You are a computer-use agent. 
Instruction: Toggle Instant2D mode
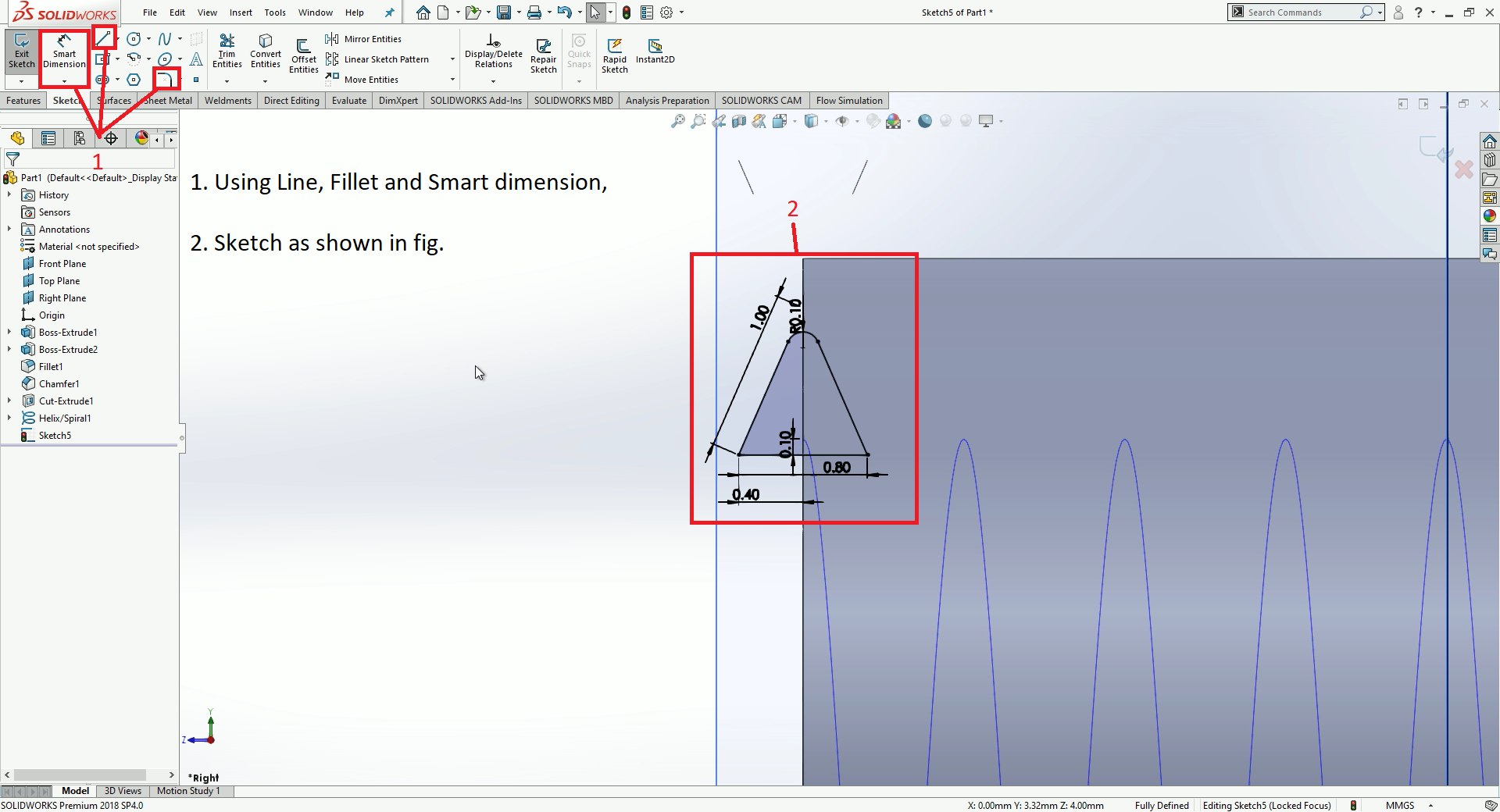[655, 52]
